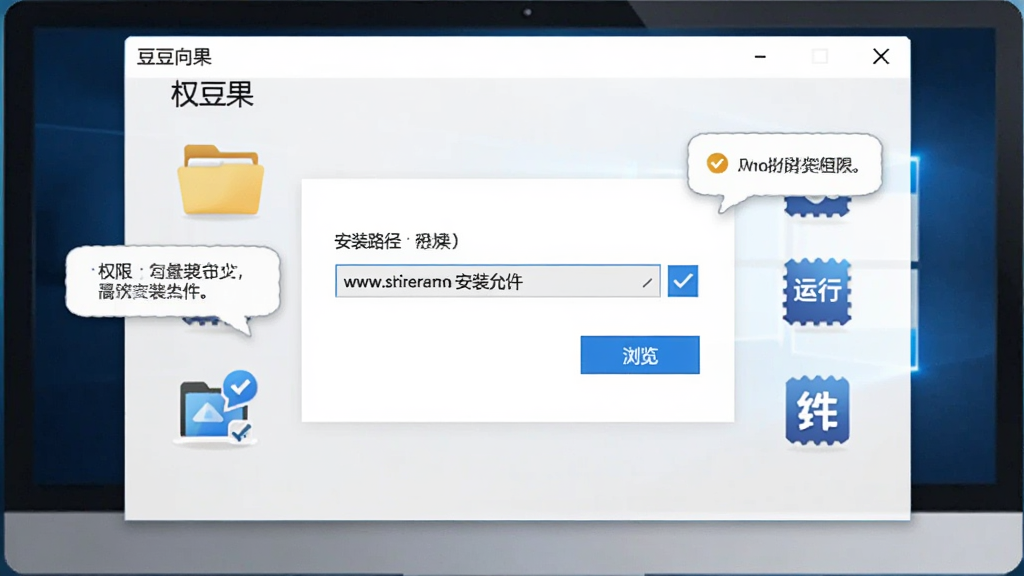Click the partially hidden blue badge under the bubble
The width and height of the screenshot is (1024, 576).
point(817,206)
